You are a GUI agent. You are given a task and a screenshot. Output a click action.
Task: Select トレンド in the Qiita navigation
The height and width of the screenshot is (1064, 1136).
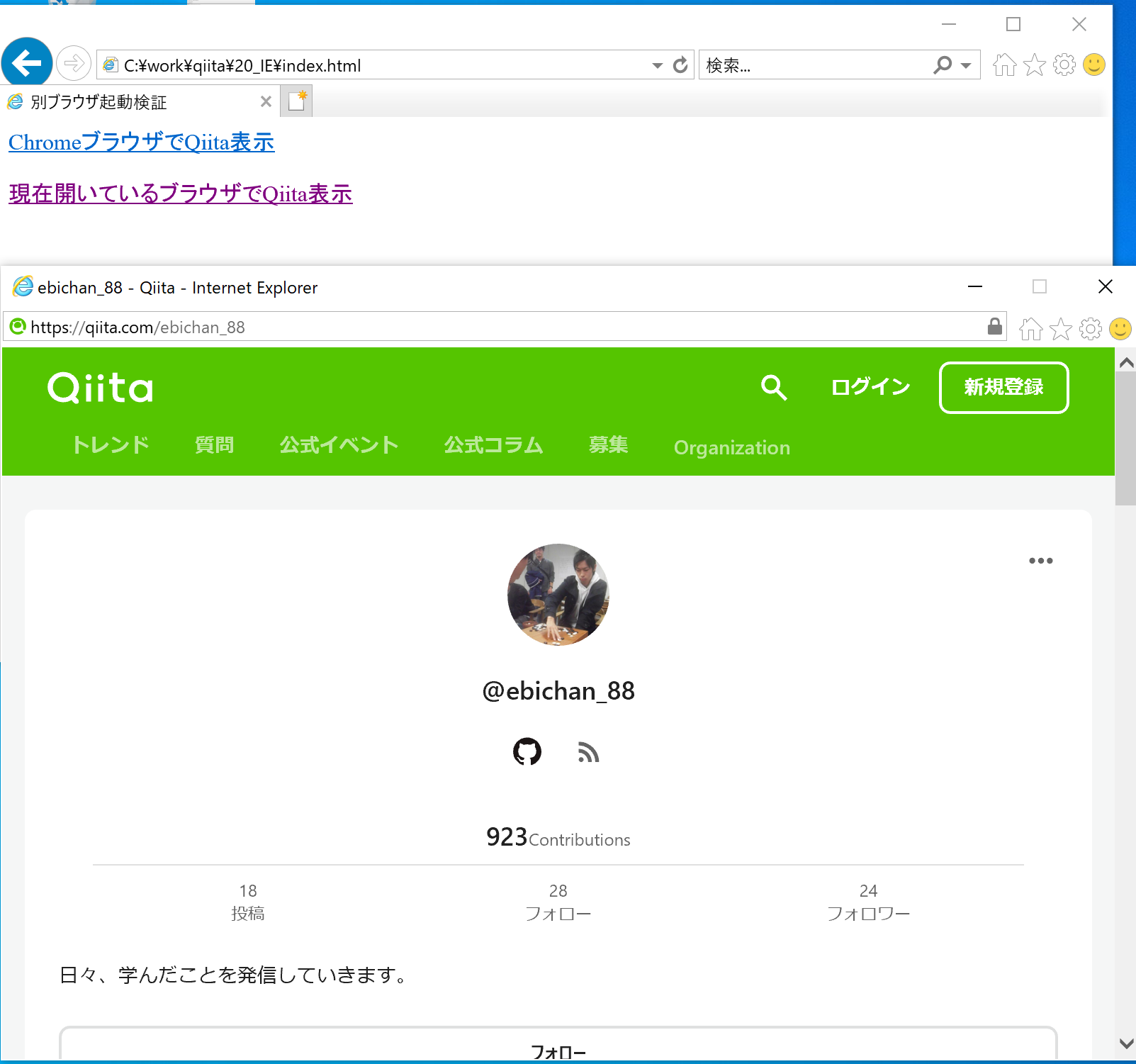pyautogui.click(x=111, y=444)
